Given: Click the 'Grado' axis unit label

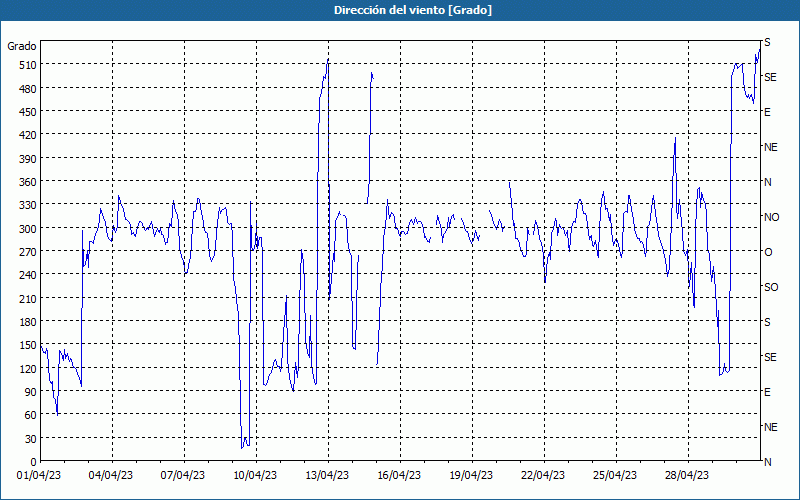Looking at the screenshot, I should click(x=22, y=46).
